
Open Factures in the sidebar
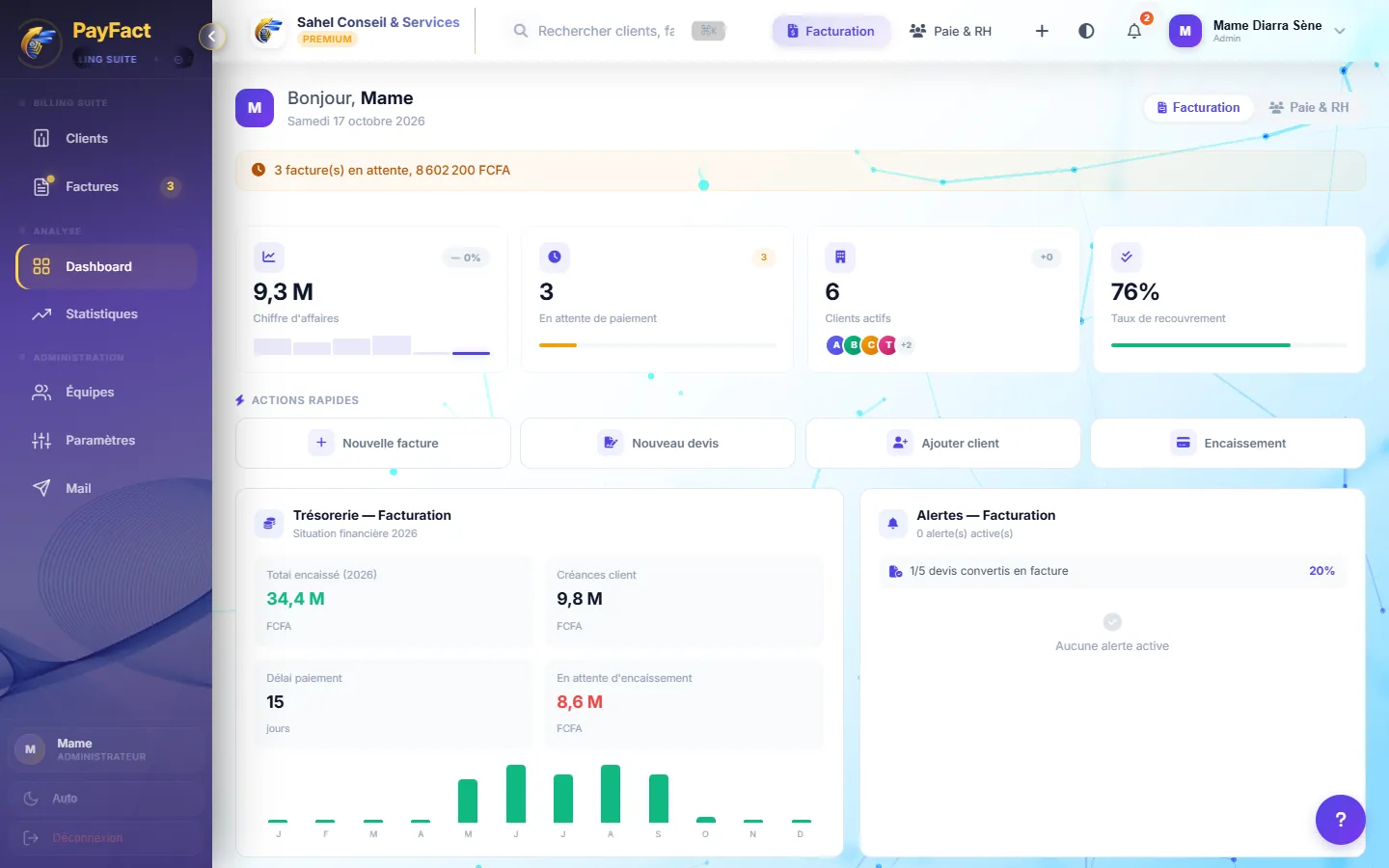(x=106, y=187)
